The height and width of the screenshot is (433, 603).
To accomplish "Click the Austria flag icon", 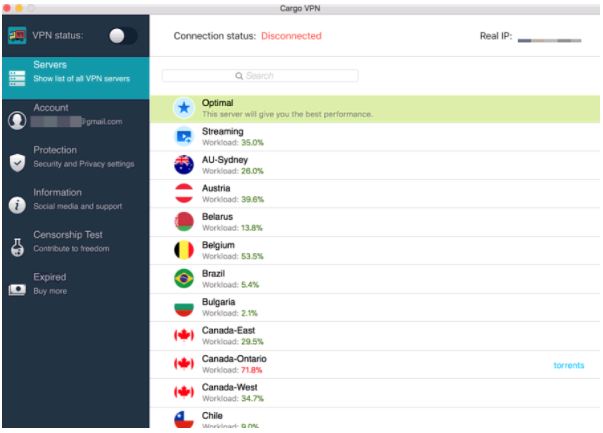I will tap(184, 193).
